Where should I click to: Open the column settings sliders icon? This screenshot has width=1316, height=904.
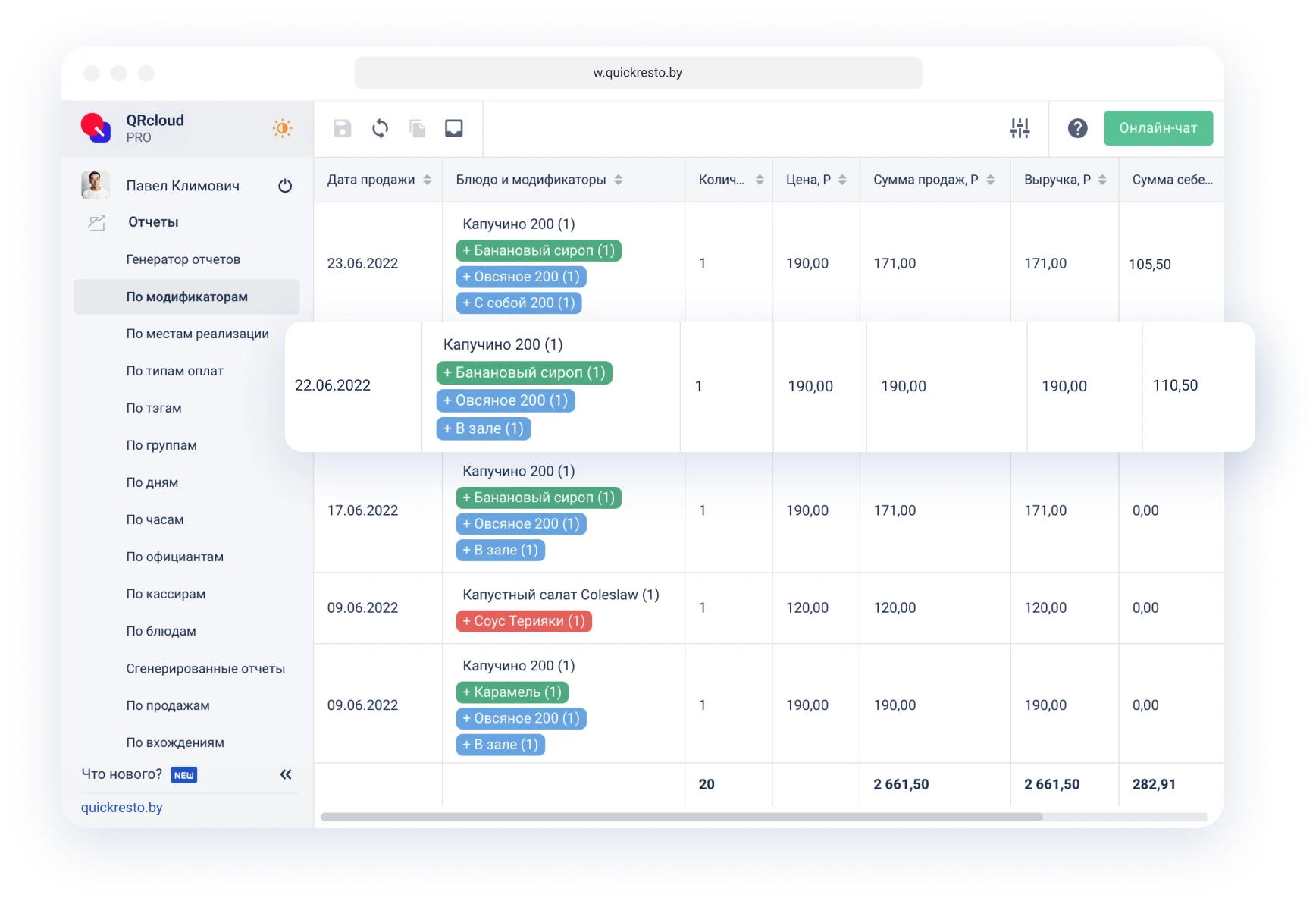(x=1020, y=128)
